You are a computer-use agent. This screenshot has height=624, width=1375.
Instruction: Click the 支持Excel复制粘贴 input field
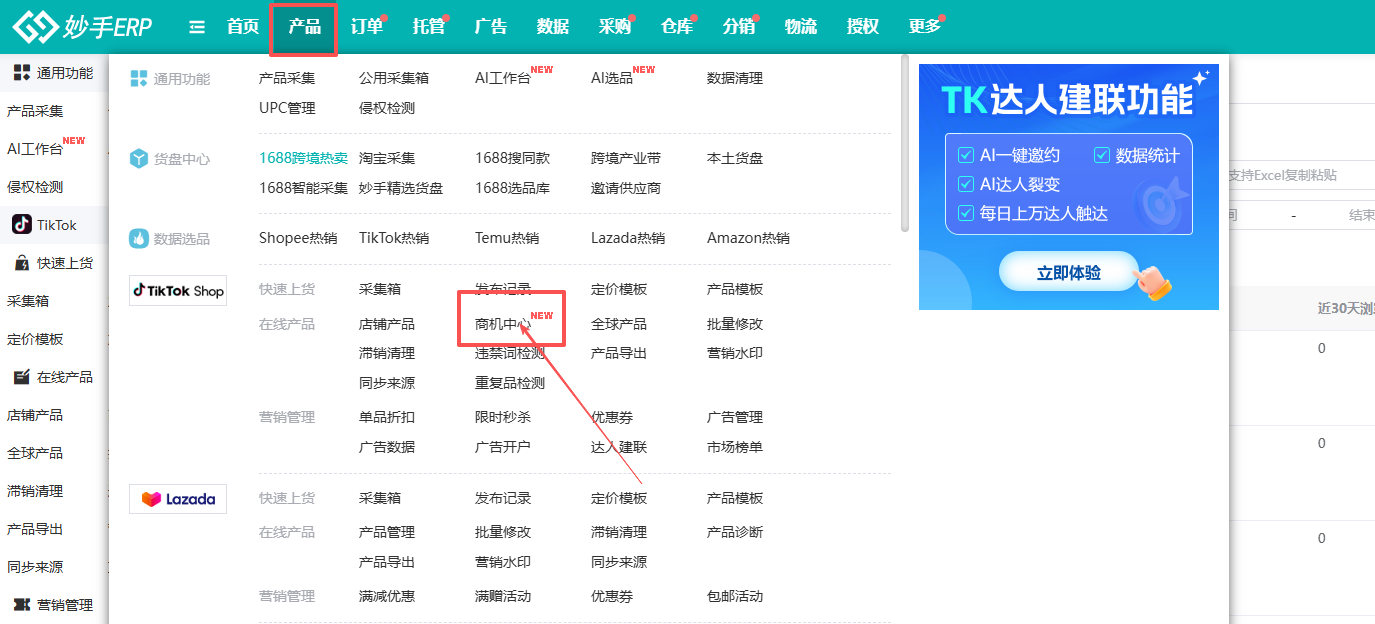click(x=1301, y=175)
